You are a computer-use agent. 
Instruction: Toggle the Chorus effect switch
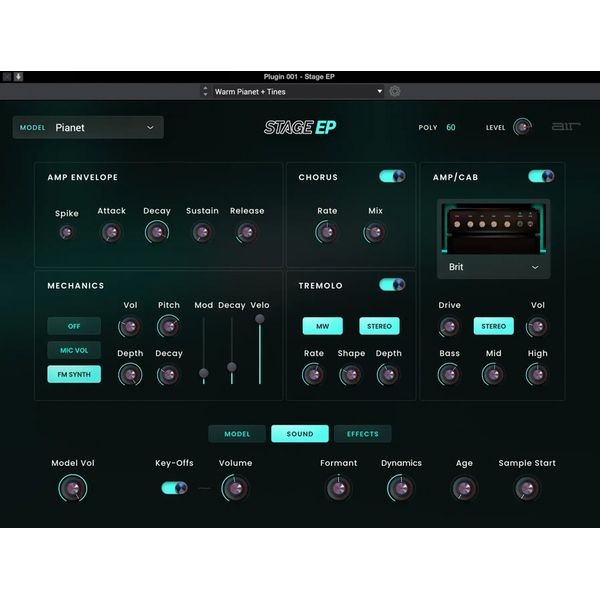pyautogui.click(x=392, y=176)
